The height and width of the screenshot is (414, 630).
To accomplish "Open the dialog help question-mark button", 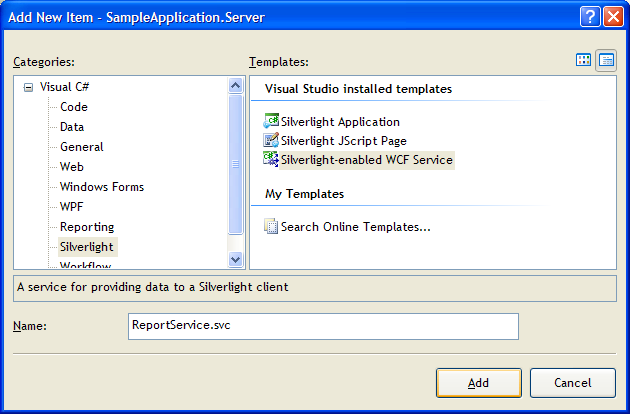I will pos(590,17).
